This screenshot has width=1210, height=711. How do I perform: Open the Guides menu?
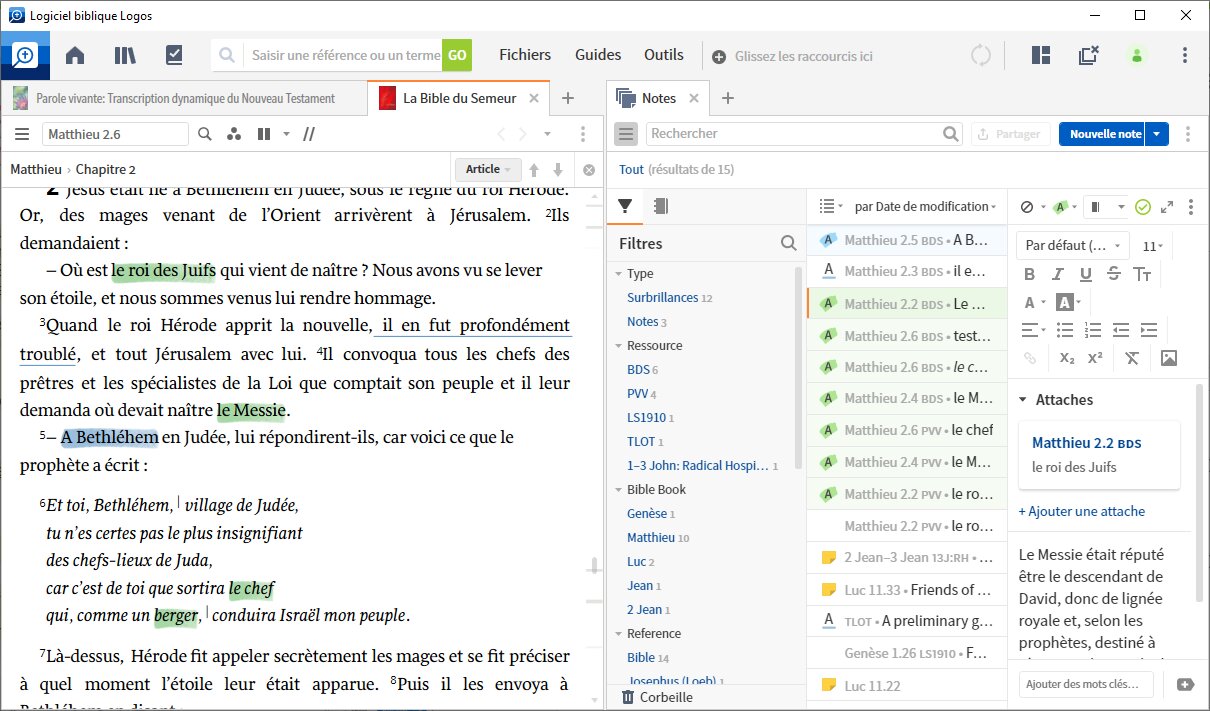tap(598, 56)
